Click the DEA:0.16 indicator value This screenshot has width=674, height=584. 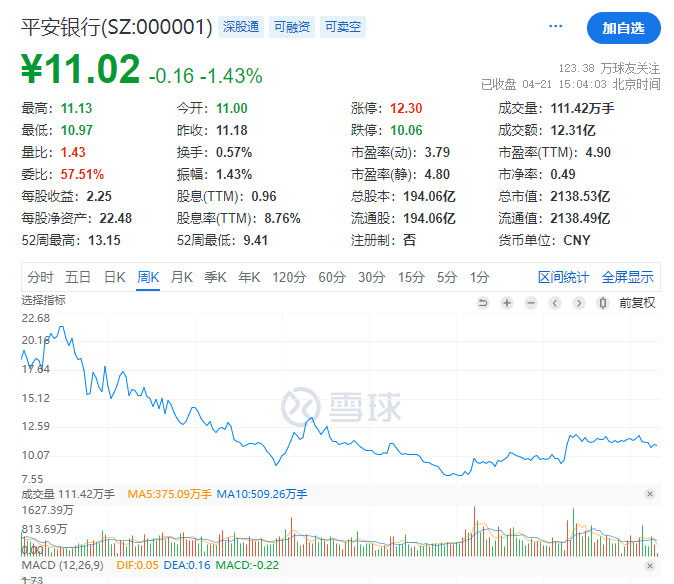click(x=187, y=565)
